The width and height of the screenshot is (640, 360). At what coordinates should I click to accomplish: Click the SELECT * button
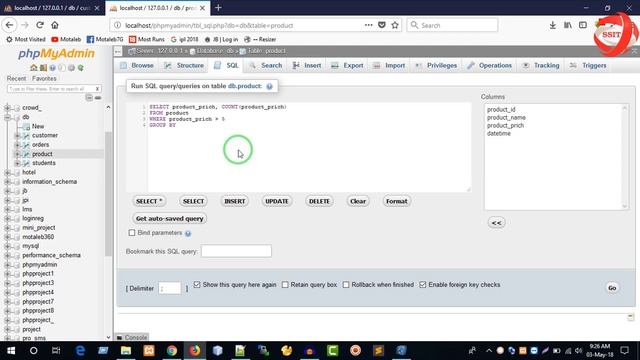click(x=149, y=201)
